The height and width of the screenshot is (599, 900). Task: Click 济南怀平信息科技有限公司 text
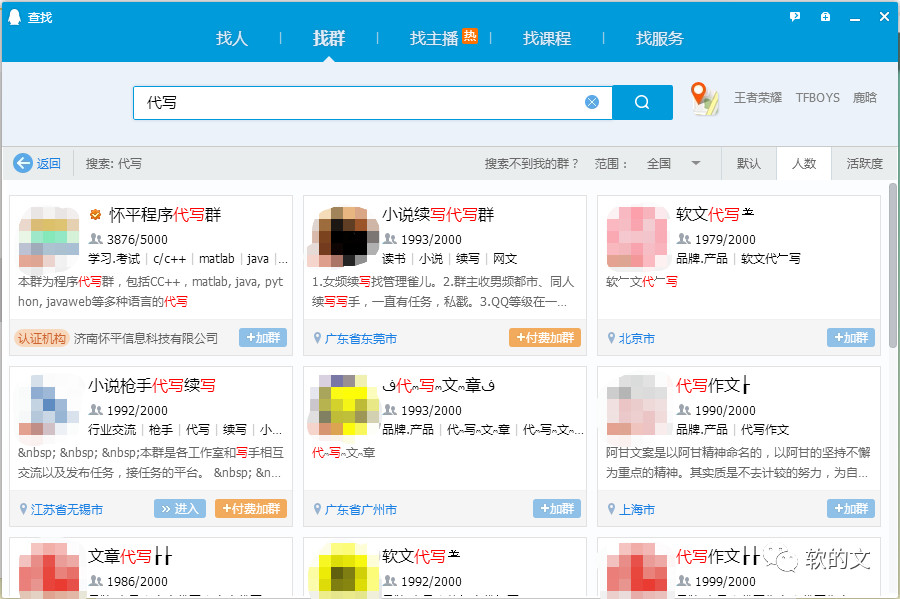(x=146, y=339)
